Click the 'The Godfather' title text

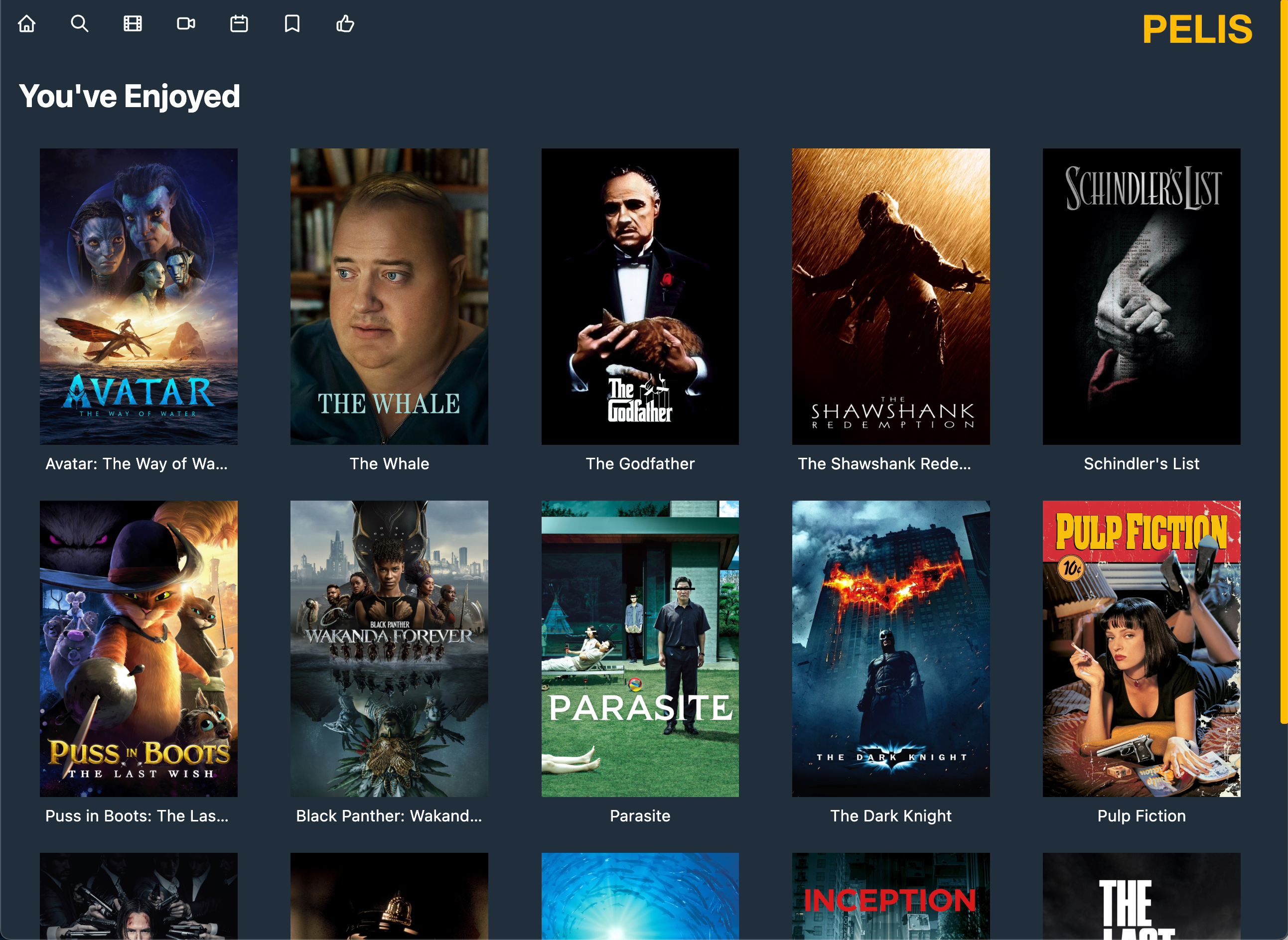[640, 464]
